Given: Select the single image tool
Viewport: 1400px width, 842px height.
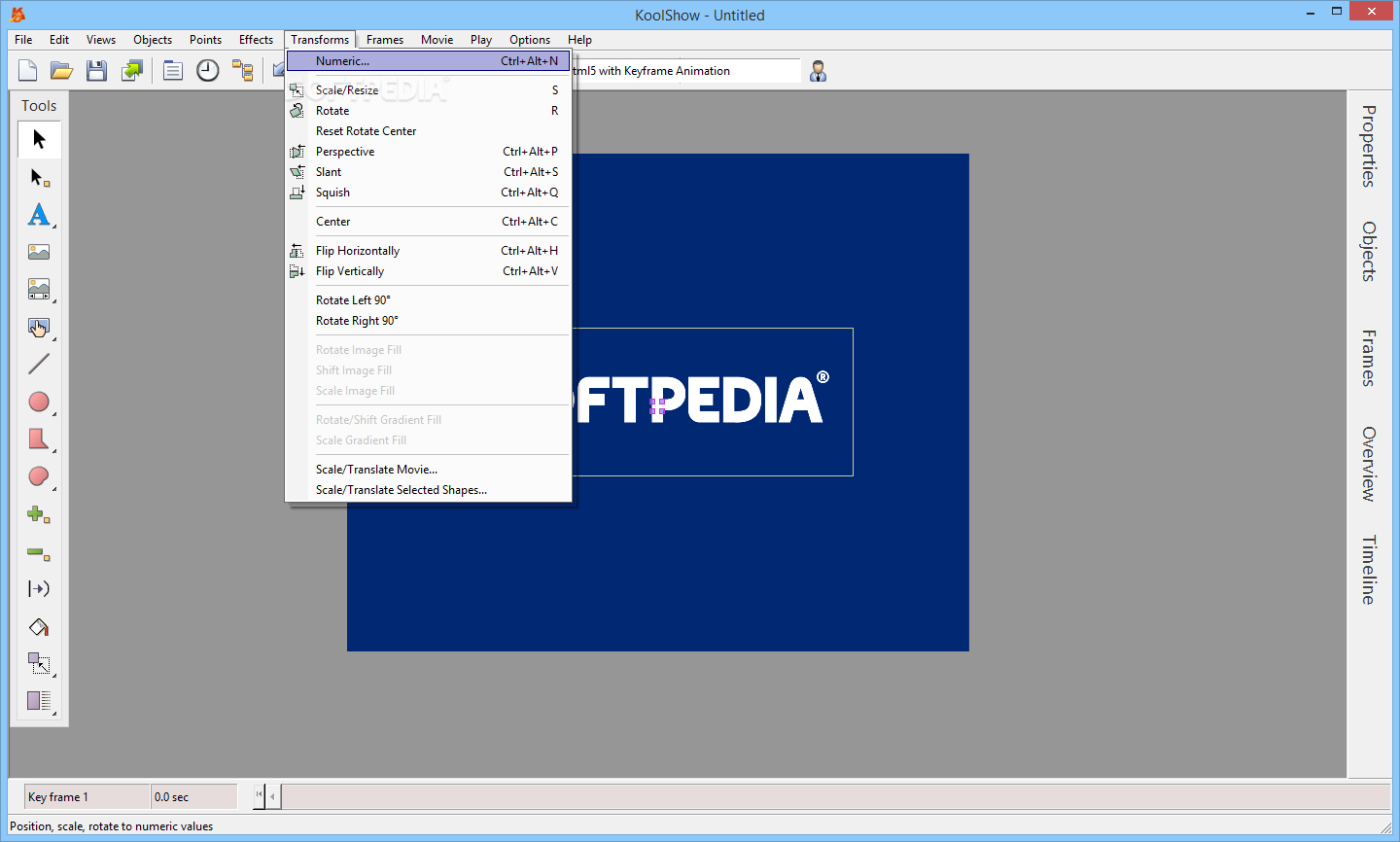Looking at the screenshot, I should tap(39, 252).
